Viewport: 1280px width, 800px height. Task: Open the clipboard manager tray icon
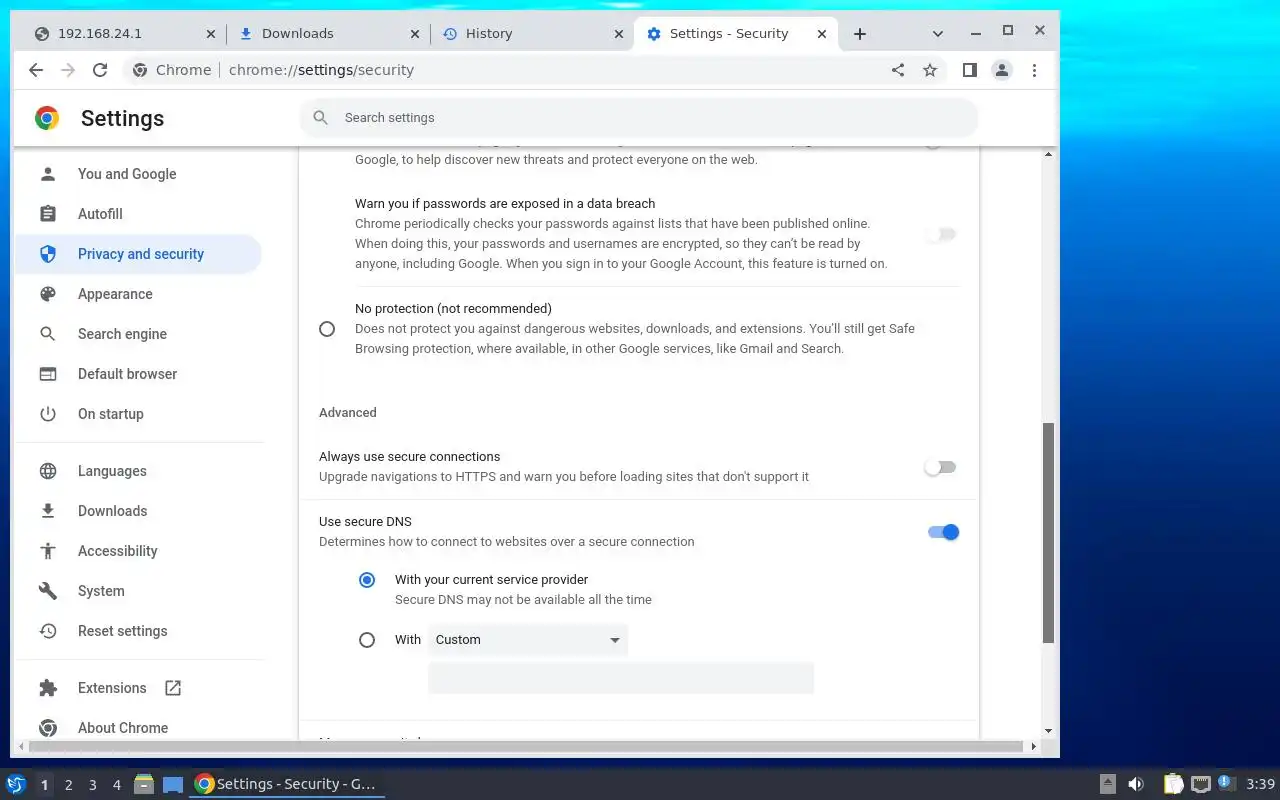1173,784
